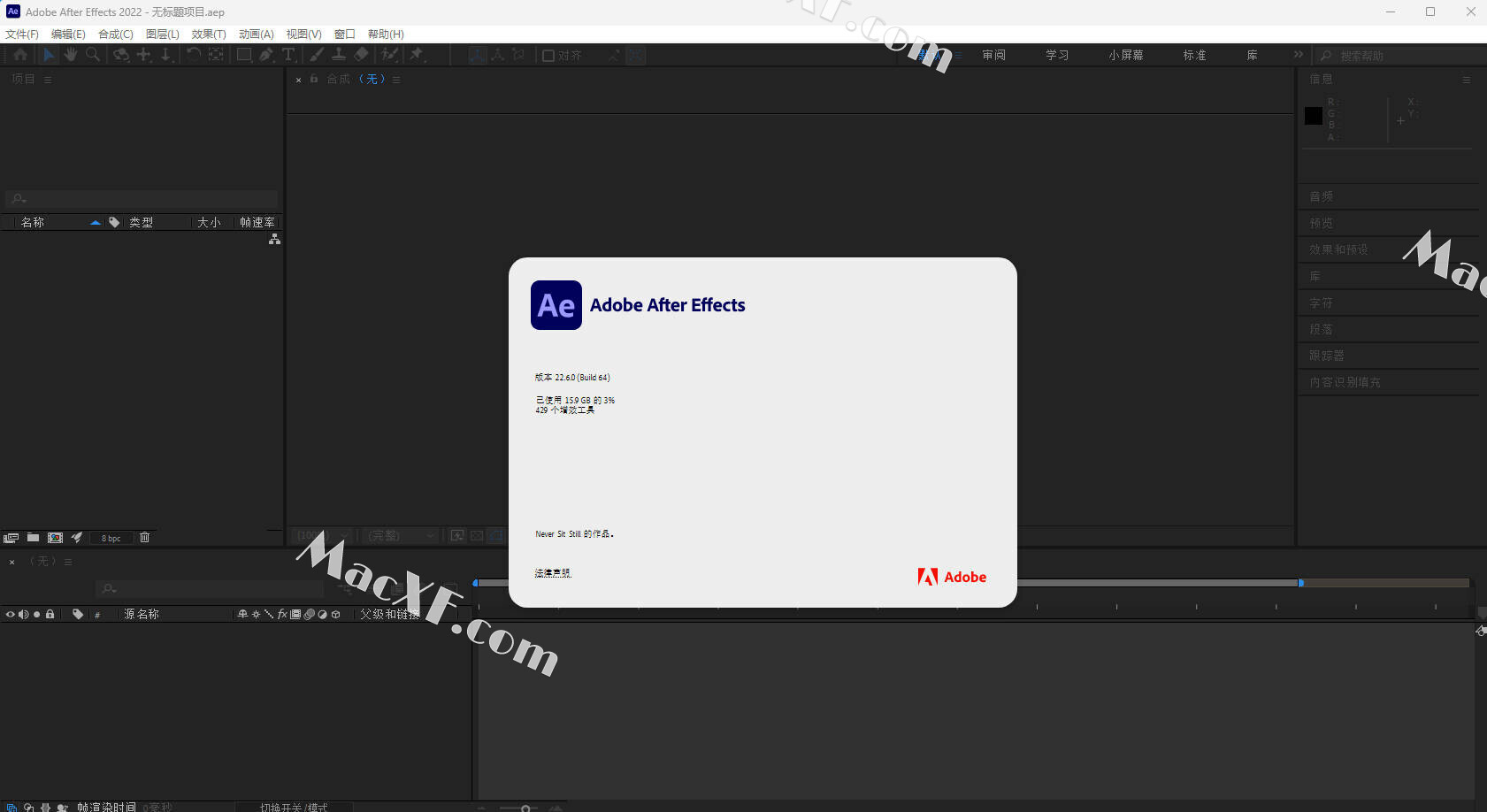The image size is (1487, 812).
Task: Click the timeline zoom slider at bottom
Action: (525, 808)
